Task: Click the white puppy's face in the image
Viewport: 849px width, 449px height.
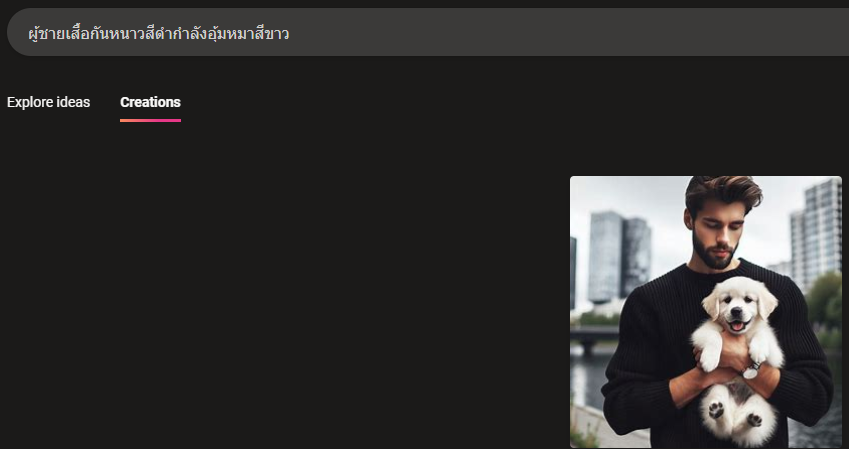Action: pyautogui.click(x=740, y=308)
